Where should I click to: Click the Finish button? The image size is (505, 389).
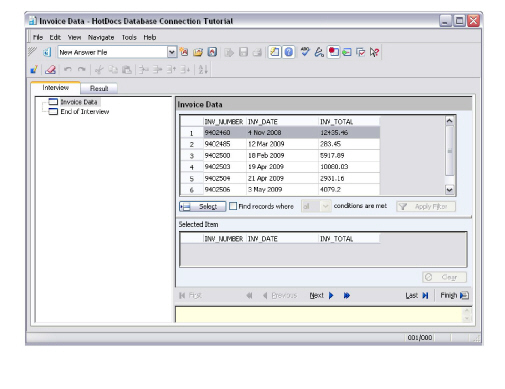pyautogui.click(x=454, y=295)
